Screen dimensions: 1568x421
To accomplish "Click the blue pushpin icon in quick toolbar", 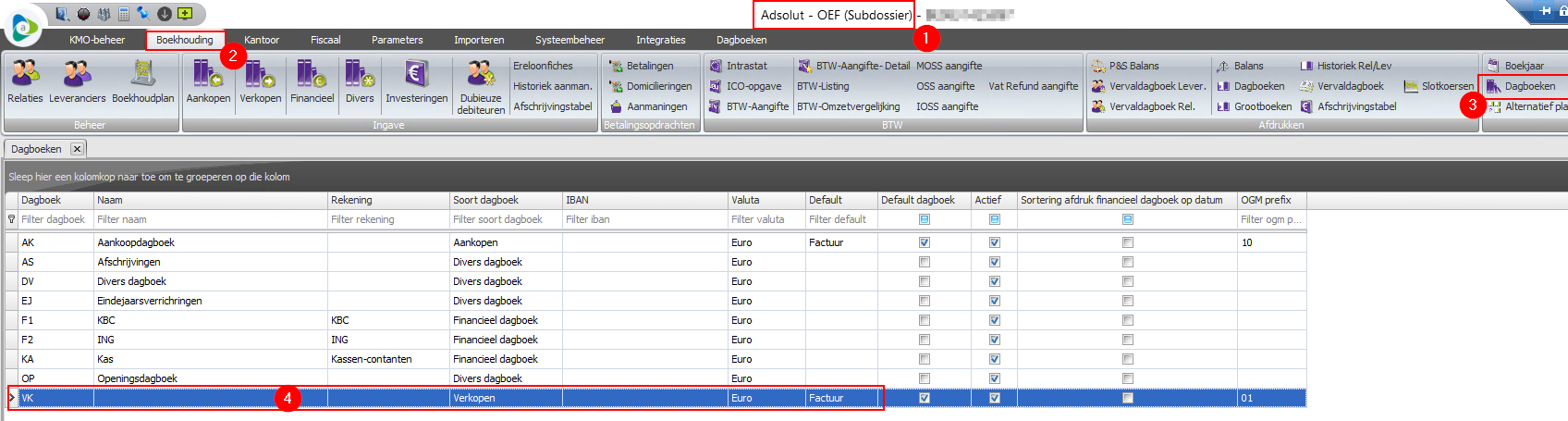I will tap(143, 14).
